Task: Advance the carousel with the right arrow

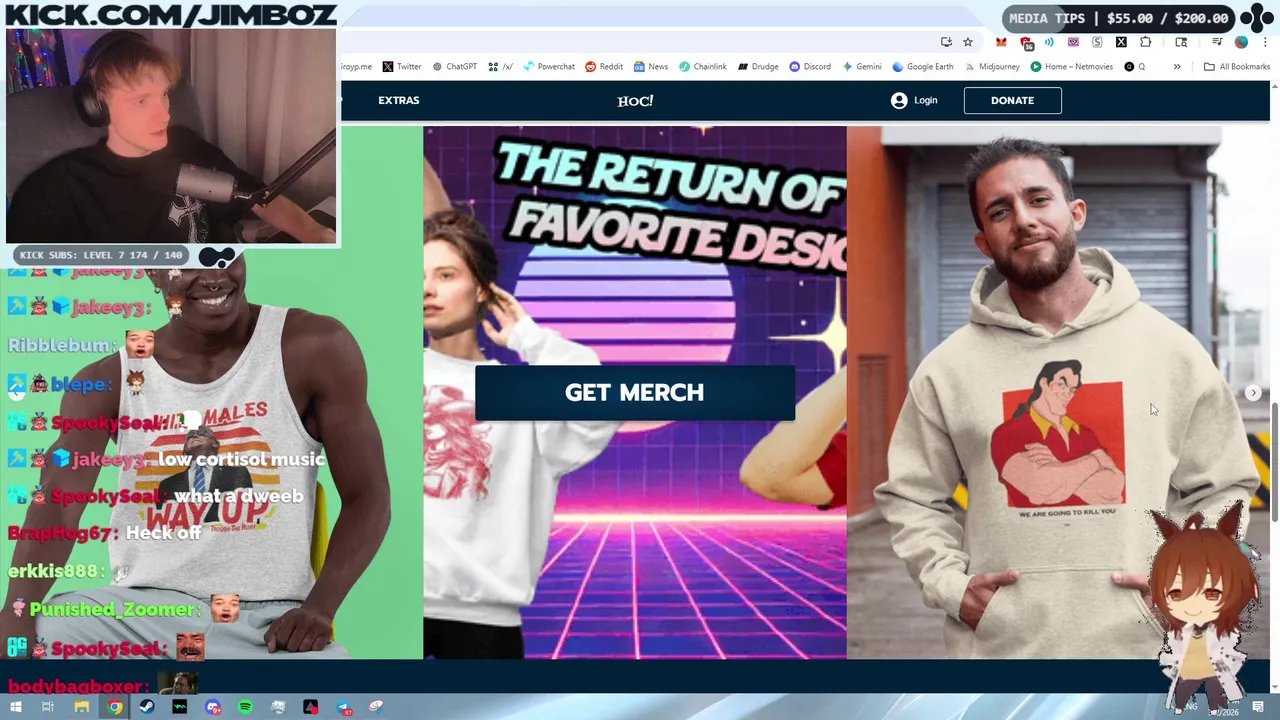Action: pos(1253,393)
